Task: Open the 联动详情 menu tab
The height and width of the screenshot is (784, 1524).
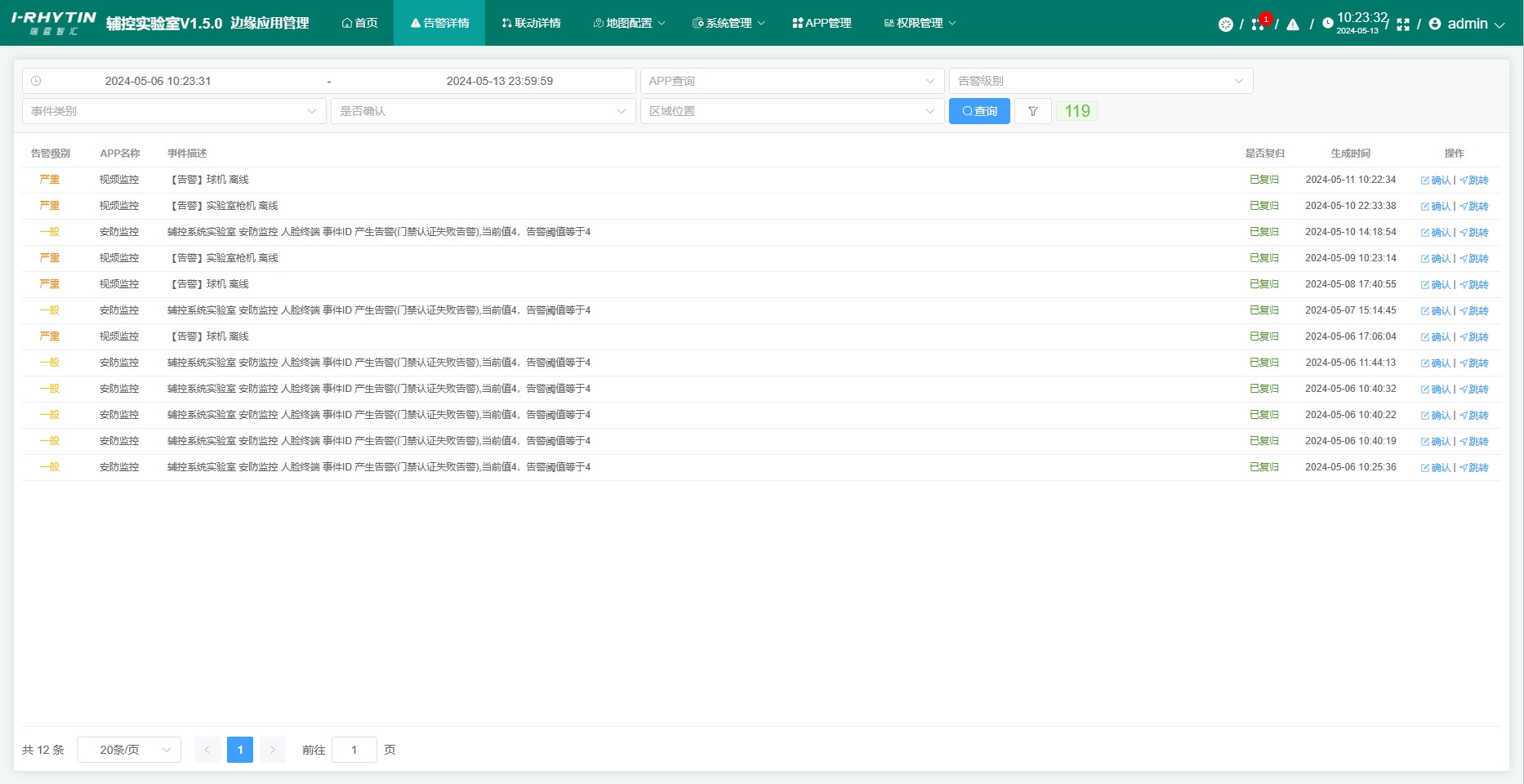Action: 531,23
